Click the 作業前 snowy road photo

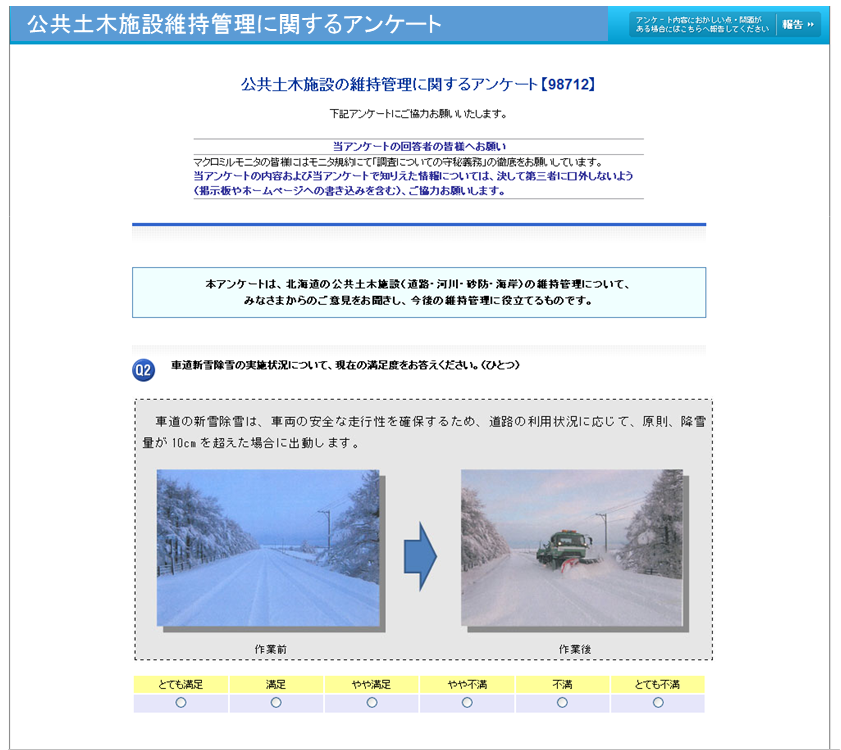[268, 548]
